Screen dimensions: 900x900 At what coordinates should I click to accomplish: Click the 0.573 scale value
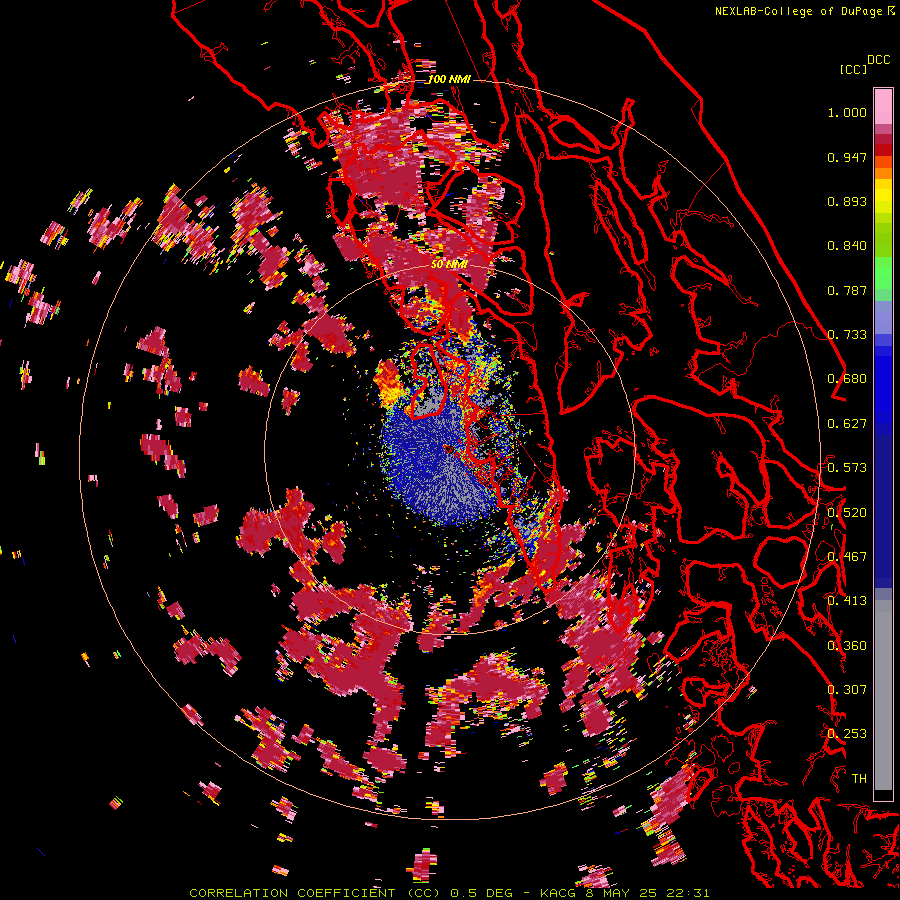point(847,468)
